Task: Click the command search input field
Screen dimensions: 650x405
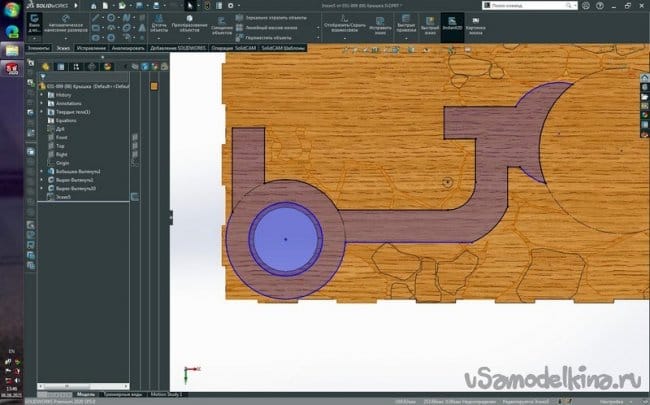Action: 520,5
